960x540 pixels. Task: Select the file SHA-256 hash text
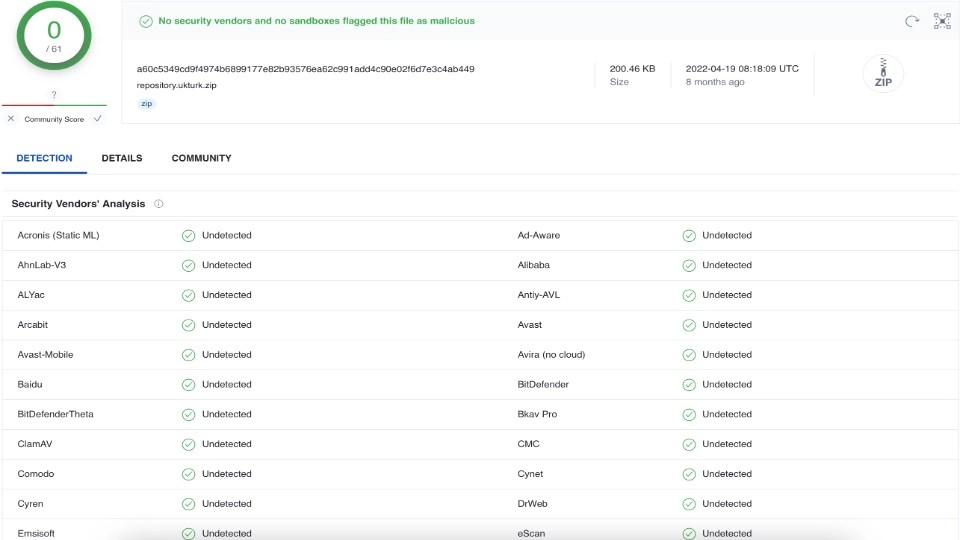[306, 69]
